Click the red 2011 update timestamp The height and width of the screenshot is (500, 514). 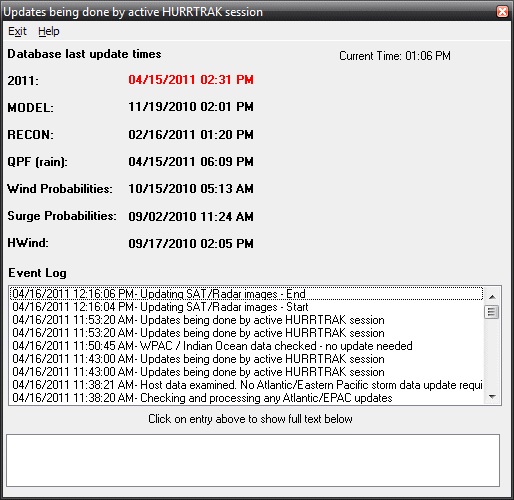coord(191,80)
